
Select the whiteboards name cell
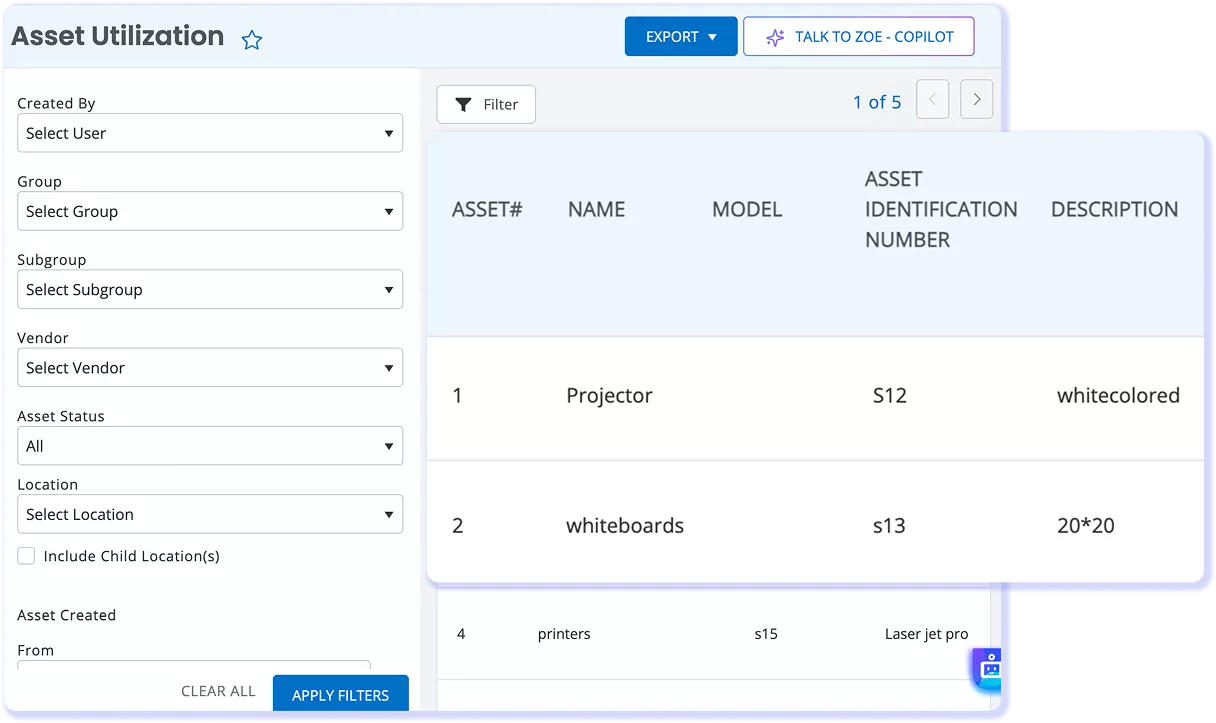coord(625,525)
